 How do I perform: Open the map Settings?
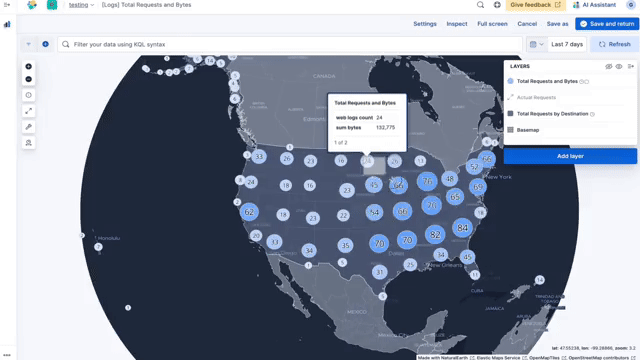click(425, 24)
